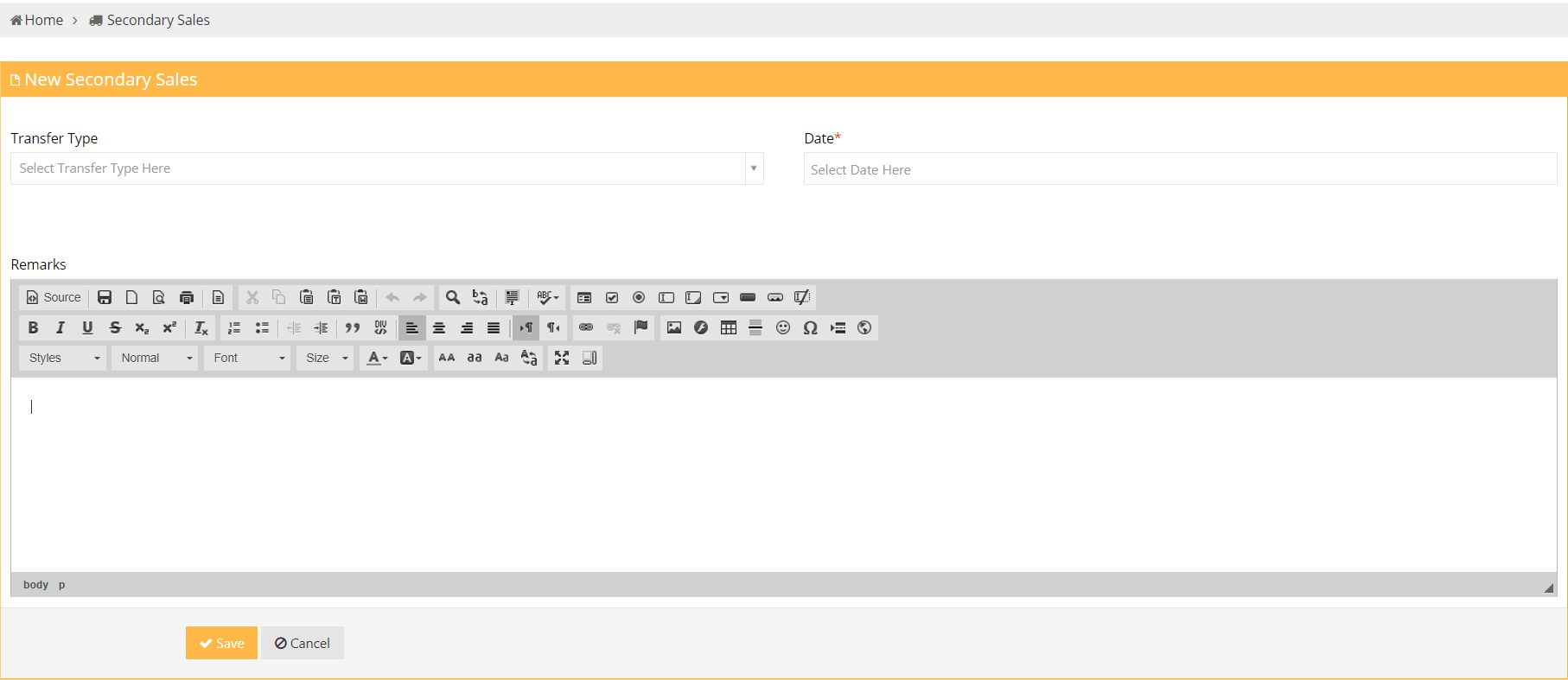Screen dimensions: 1568x680
Task: Select Justify alignment
Action: click(x=494, y=327)
